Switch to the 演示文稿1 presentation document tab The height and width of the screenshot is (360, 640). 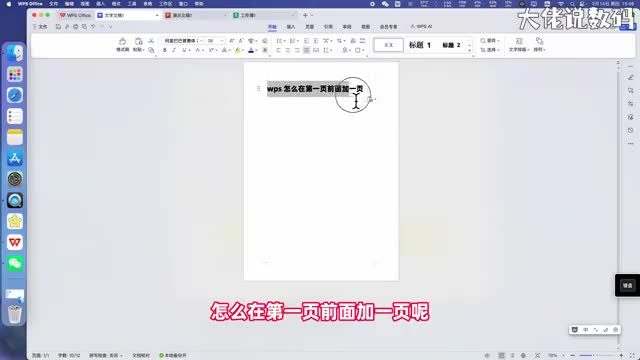click(x=195, y=15)
